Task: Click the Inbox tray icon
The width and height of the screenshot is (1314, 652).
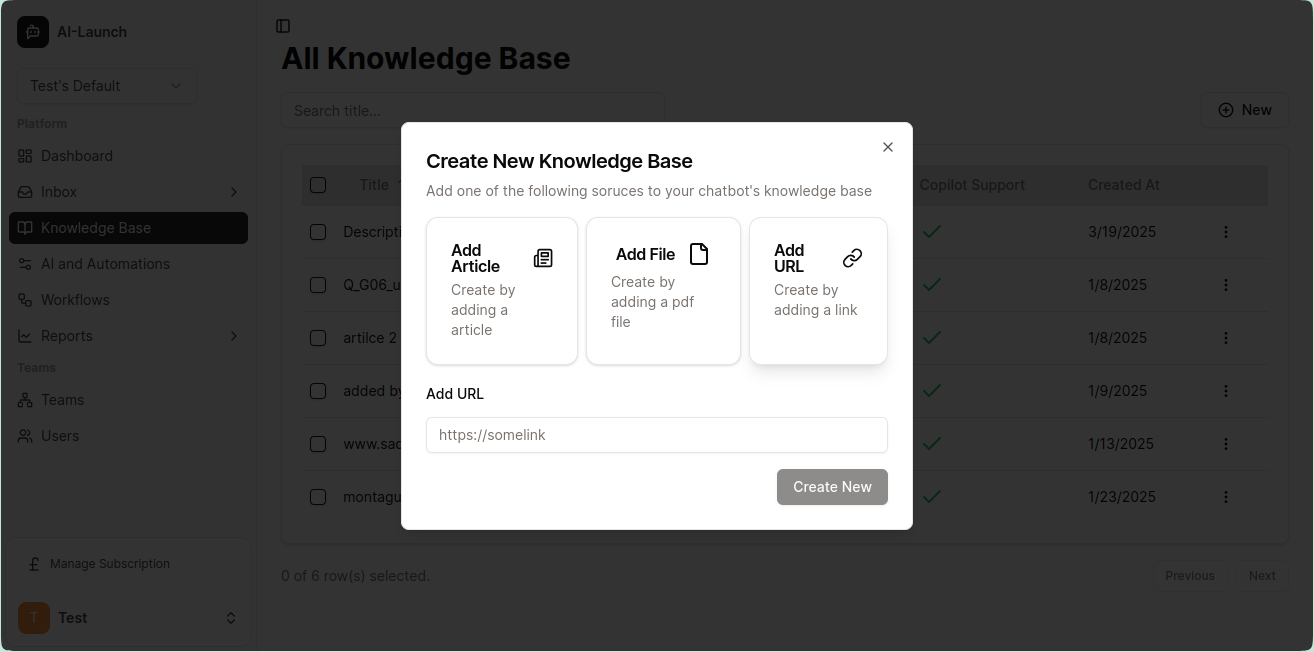Action: click(25, 192)
